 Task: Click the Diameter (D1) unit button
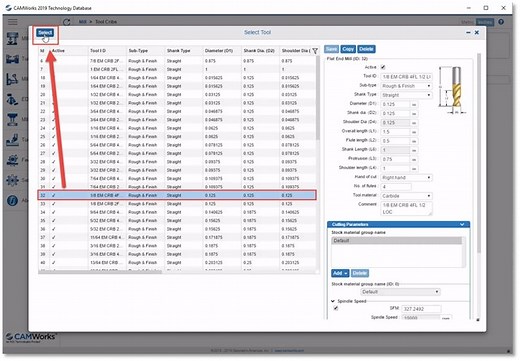tap(414, 104)
